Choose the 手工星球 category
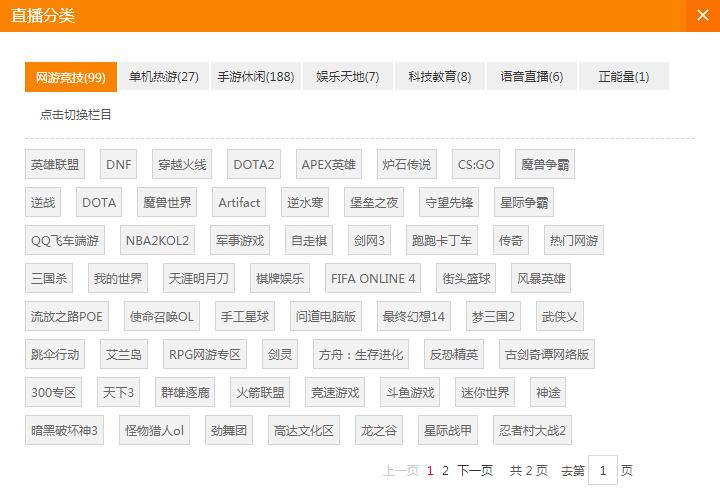Viewport: 720px width, 502px height. coord(245,316)
